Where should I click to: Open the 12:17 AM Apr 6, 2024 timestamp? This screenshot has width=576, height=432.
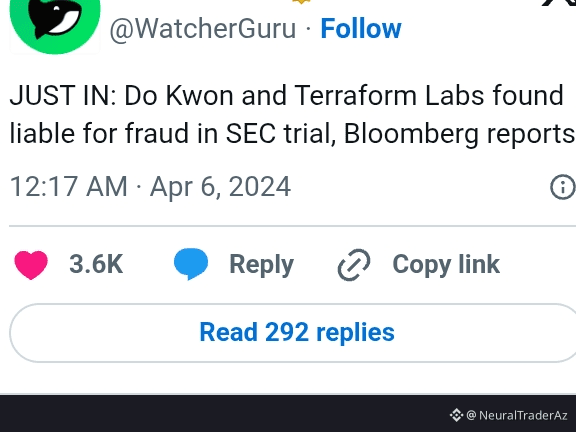150,187
